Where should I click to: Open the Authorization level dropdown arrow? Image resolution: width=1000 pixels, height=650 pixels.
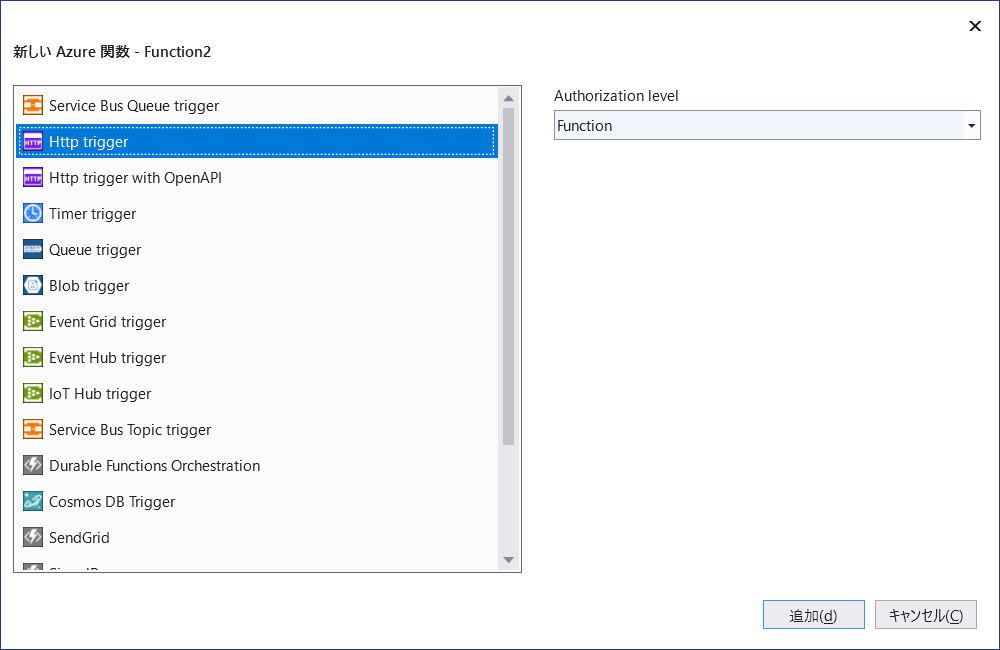pyautogui.click(x=971, y=126)
